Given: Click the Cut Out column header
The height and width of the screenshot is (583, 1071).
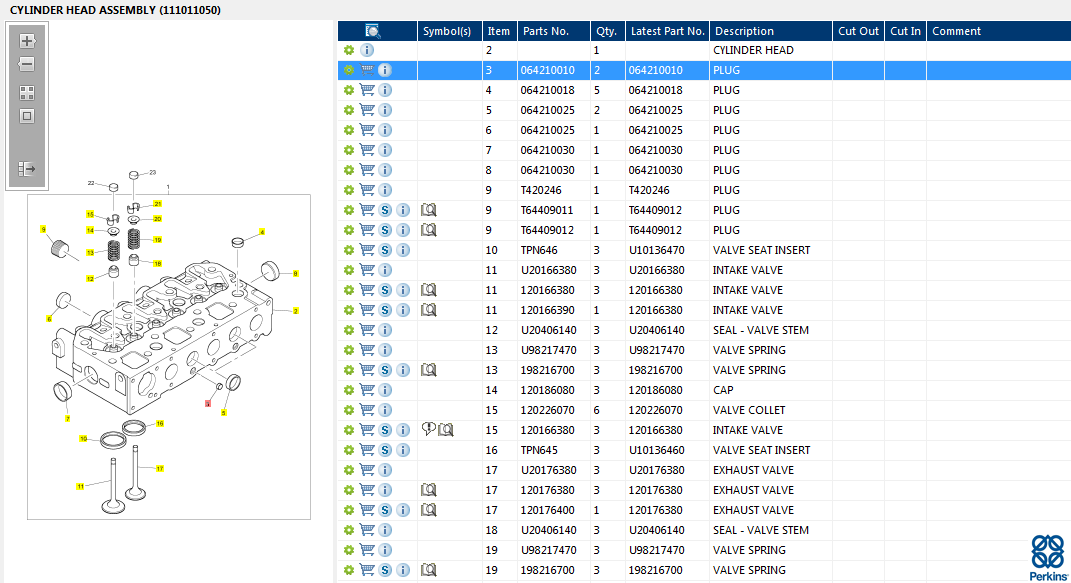Looking at the screenshot, I should click(x=859, y=31).
